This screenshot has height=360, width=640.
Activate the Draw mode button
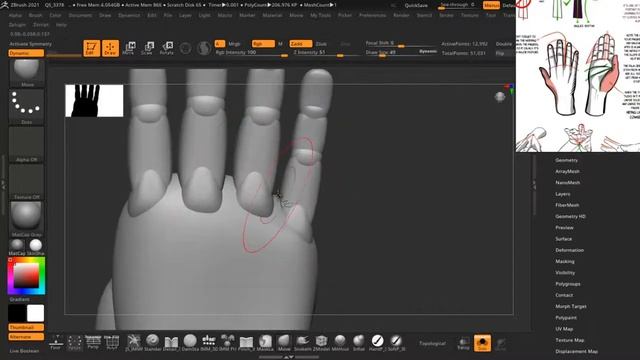[110, 48]
